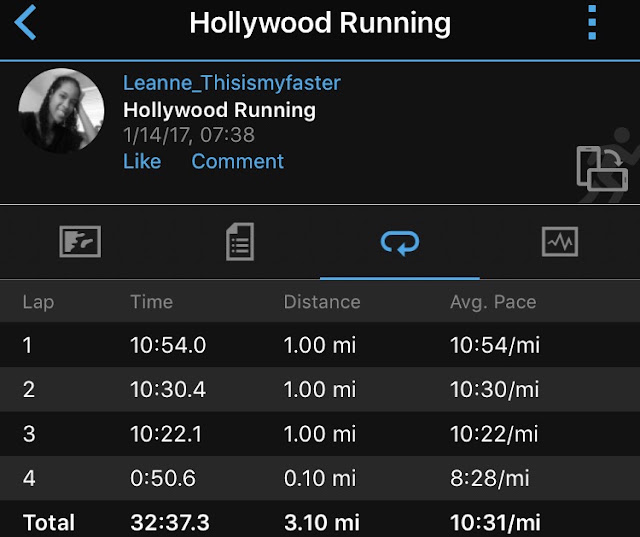This screenshot has height=537, width=640.
Task: Open Leanne's profile photo
Action: click(61, 111)
